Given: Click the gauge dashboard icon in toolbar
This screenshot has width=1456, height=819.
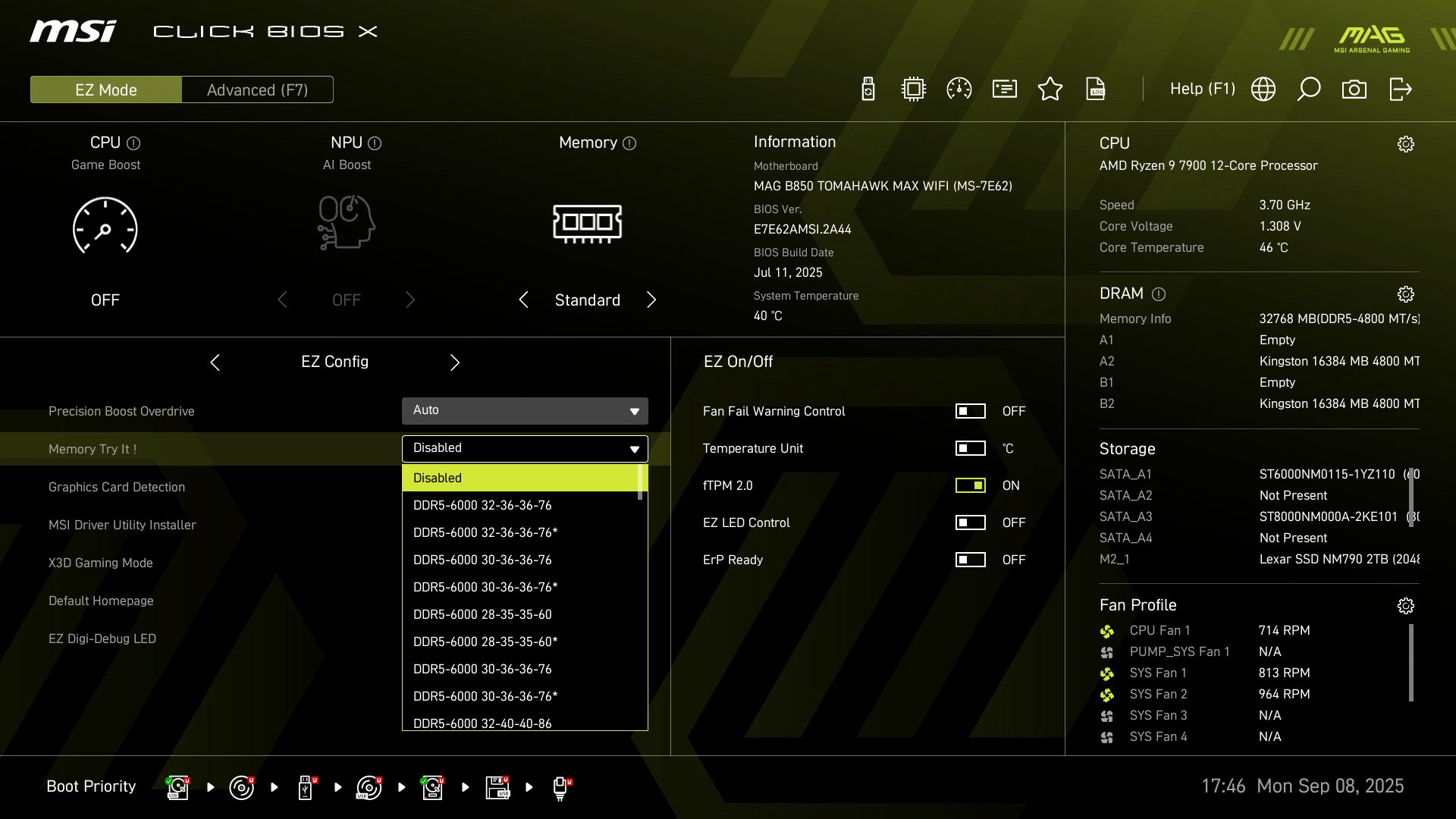Looking at the screenshot, I should click(x=959, y=89).
